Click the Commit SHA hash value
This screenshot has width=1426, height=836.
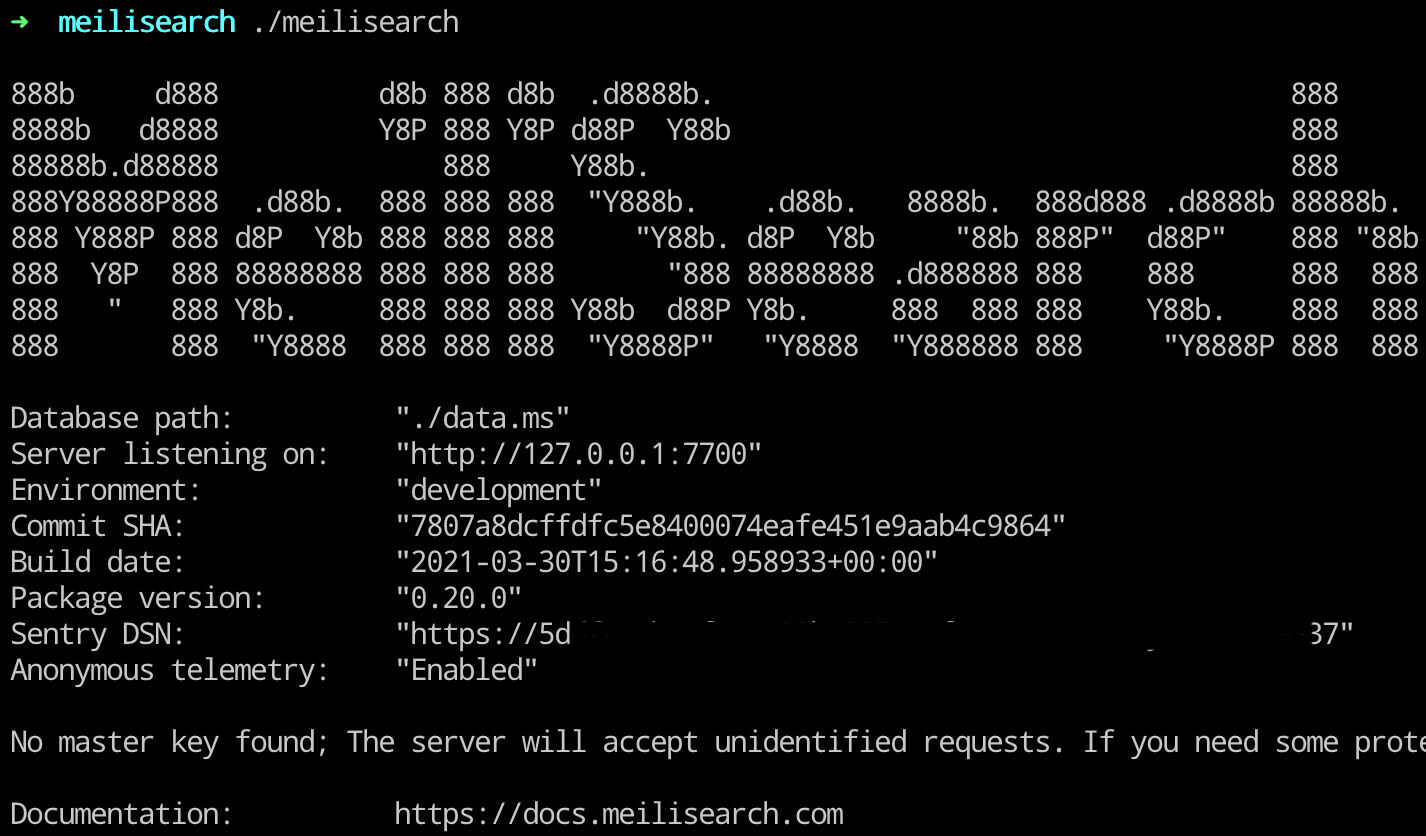pyautogui.click(x=731, y=526)
